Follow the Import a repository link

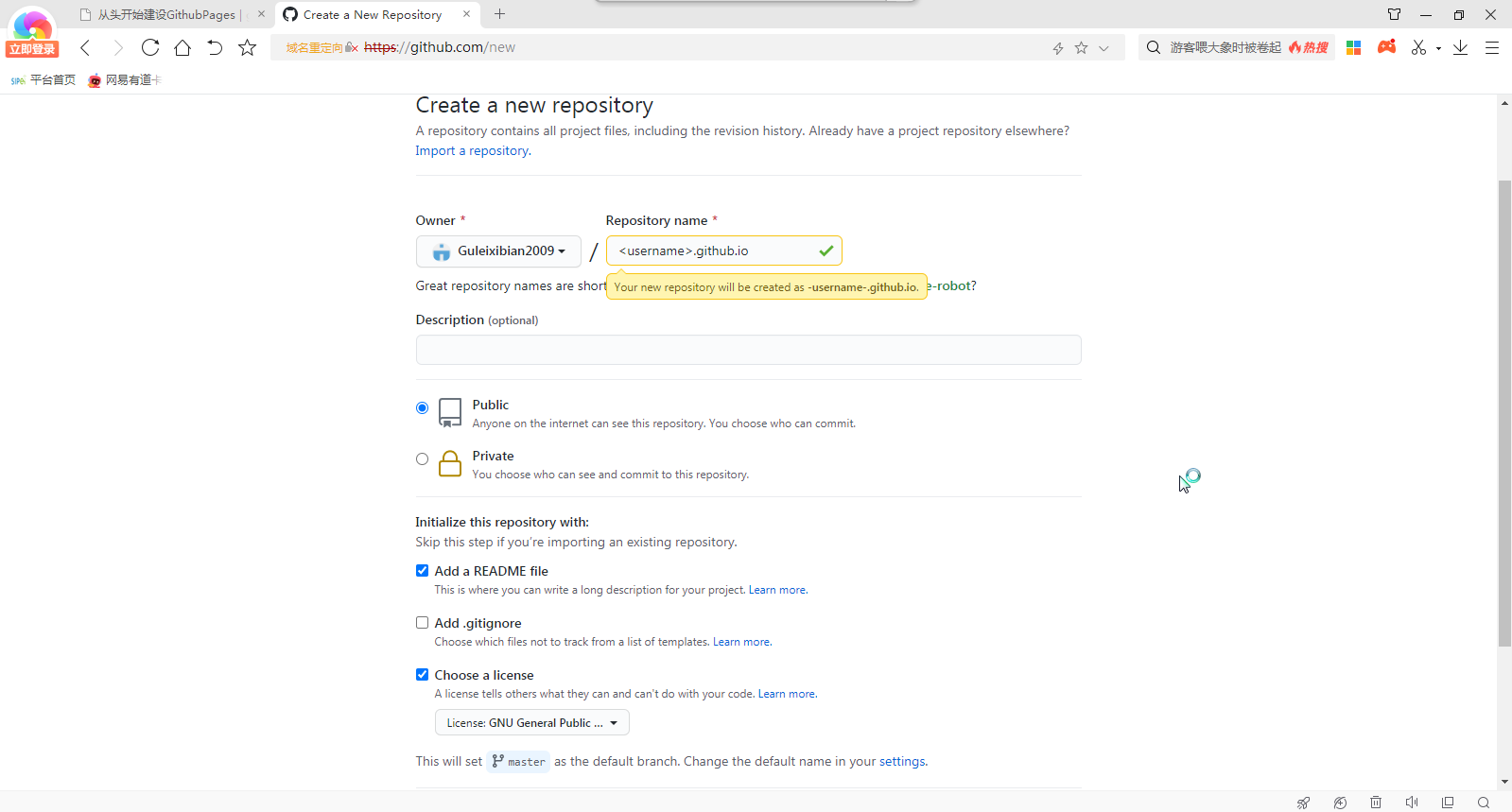coord(472,150)
